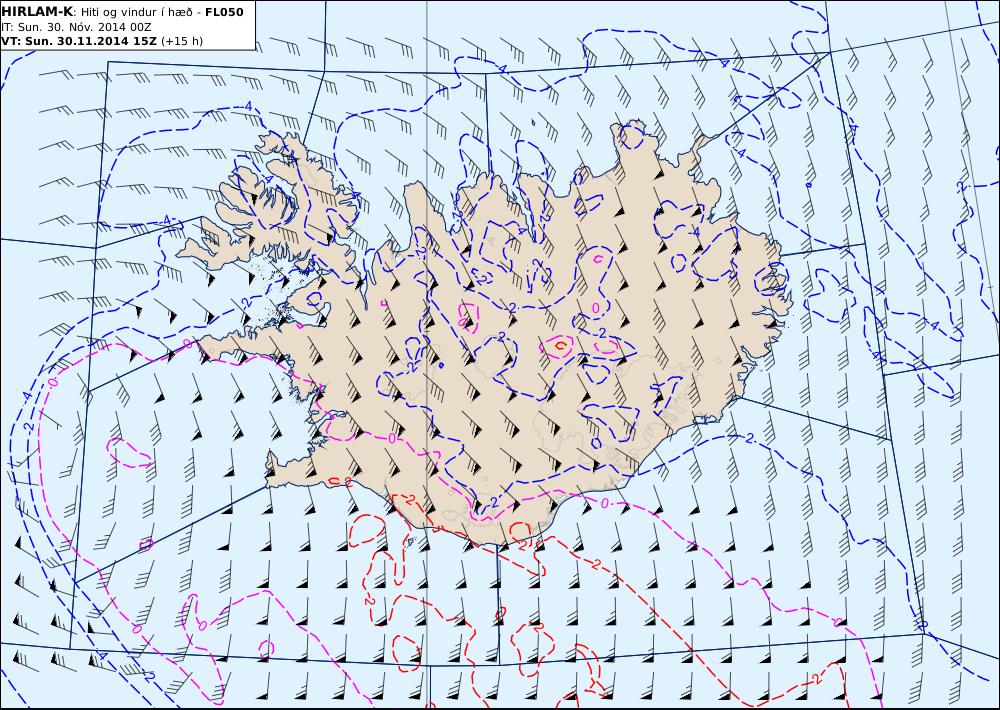Select the 'Hiti og vindur í hæð' title text
Viewport: 1000px width, 710px height.
tap(136, 12)
